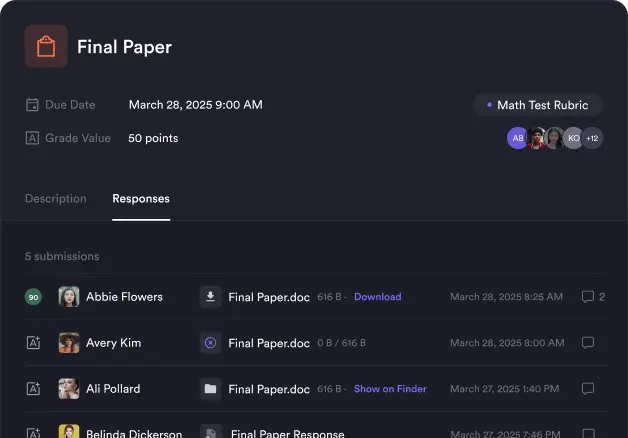The image size is (628, 438).
Task: Switch to the Description tab
Action: pos(56,199)
